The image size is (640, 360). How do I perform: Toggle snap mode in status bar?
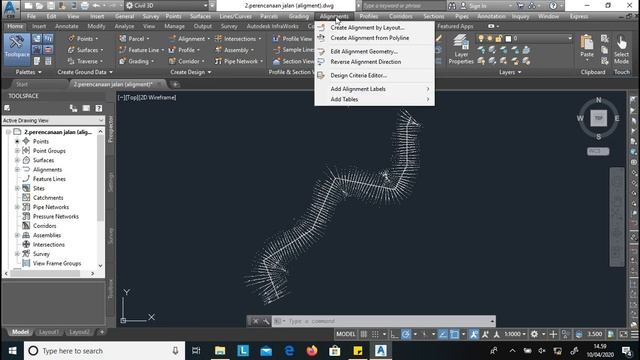tap(375, 334)
